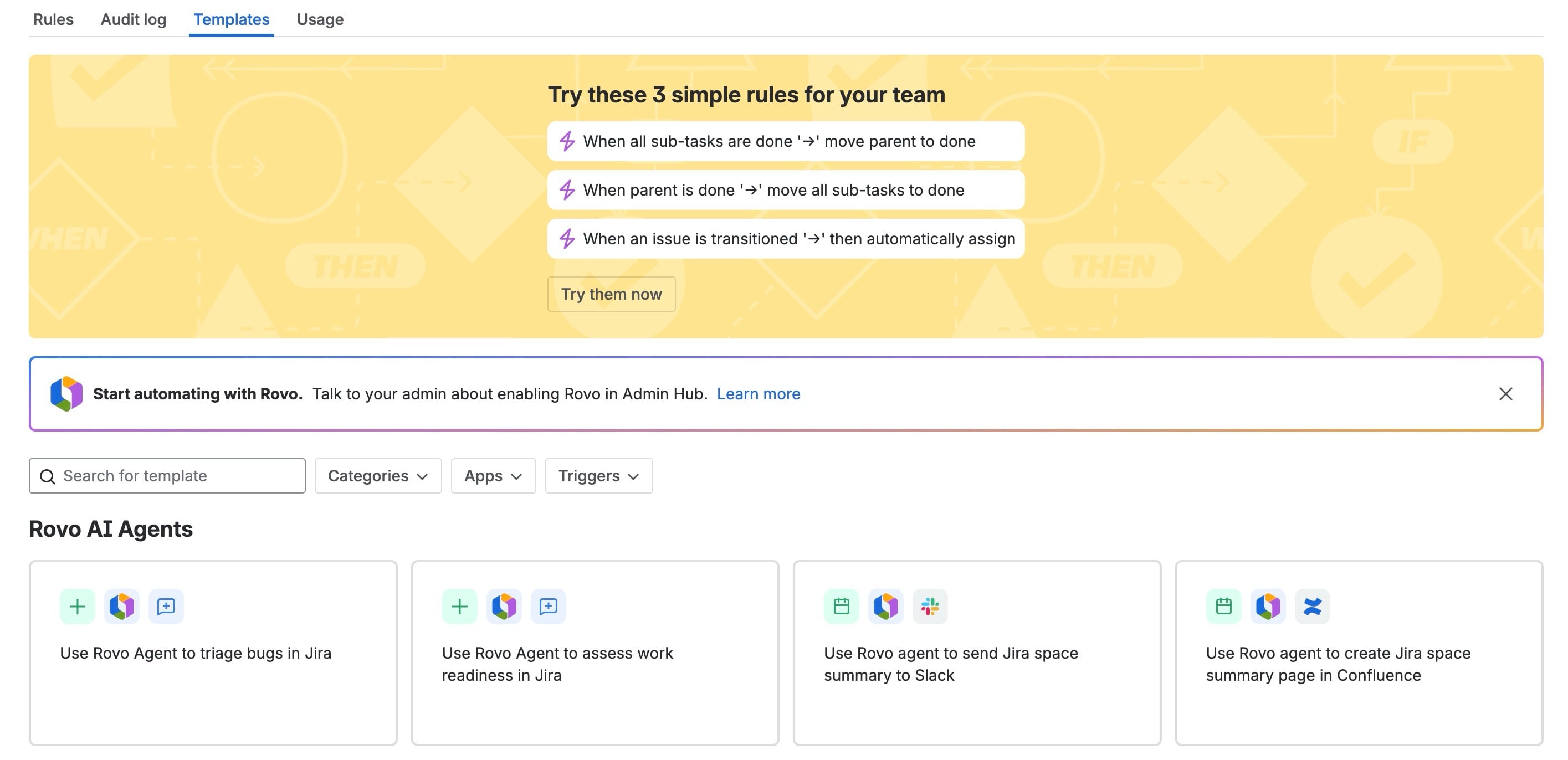Expand the Categories dropdown
Viewport: 1568px width, 760px height.
[x=378, y=476]
